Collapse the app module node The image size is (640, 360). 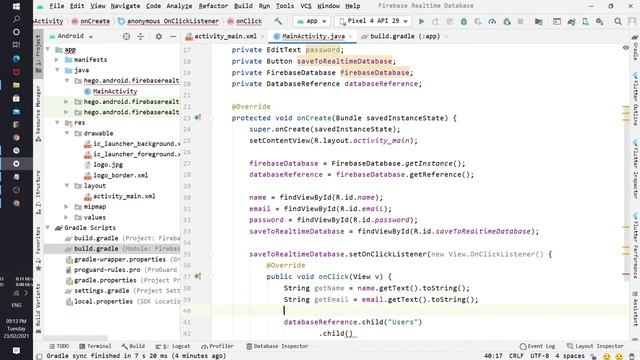coord(48,49)
